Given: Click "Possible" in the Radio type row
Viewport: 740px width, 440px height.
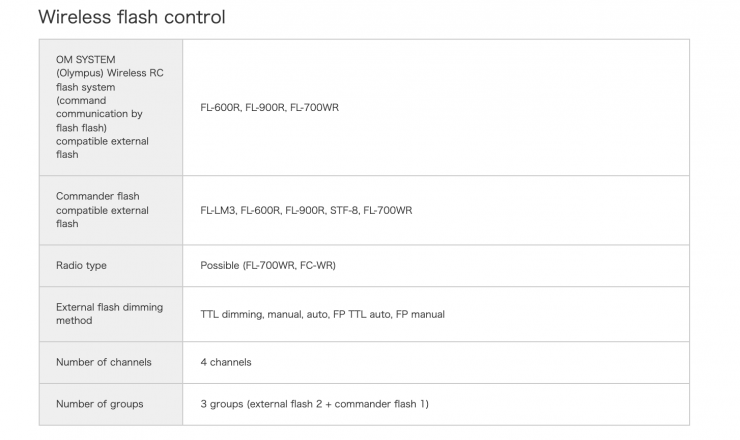Looking at the screenshot, I should [220, 266].
